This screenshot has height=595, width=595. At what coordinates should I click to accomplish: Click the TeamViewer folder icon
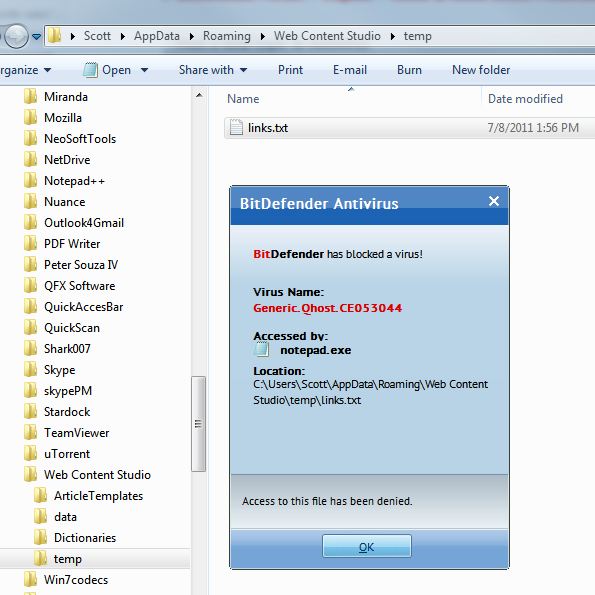click(x=30, y=433)
